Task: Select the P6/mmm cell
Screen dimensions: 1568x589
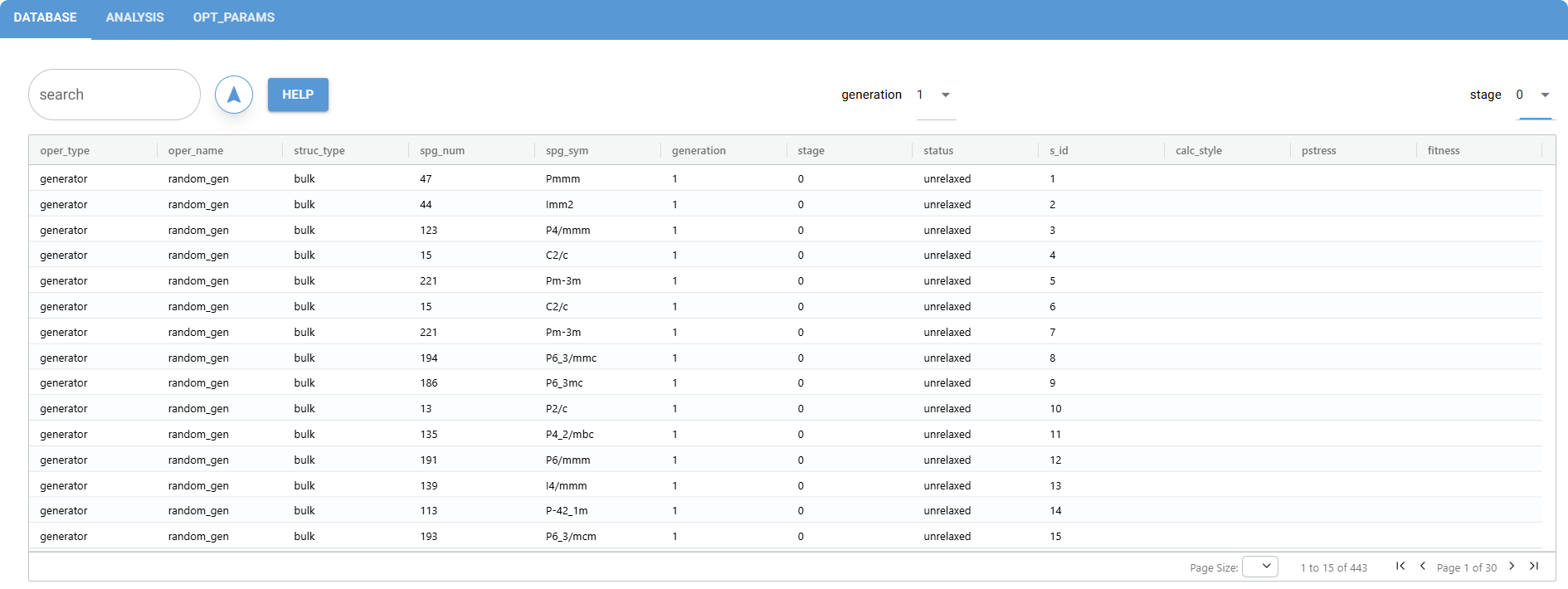Action: pos(598,460)
